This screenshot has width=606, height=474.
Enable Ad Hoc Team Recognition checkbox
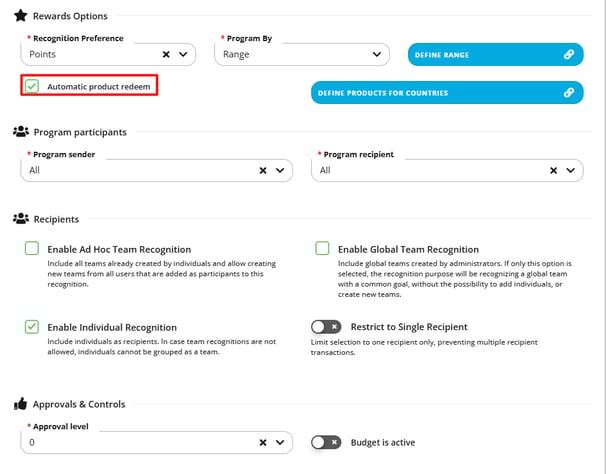(x=32, y=248)
